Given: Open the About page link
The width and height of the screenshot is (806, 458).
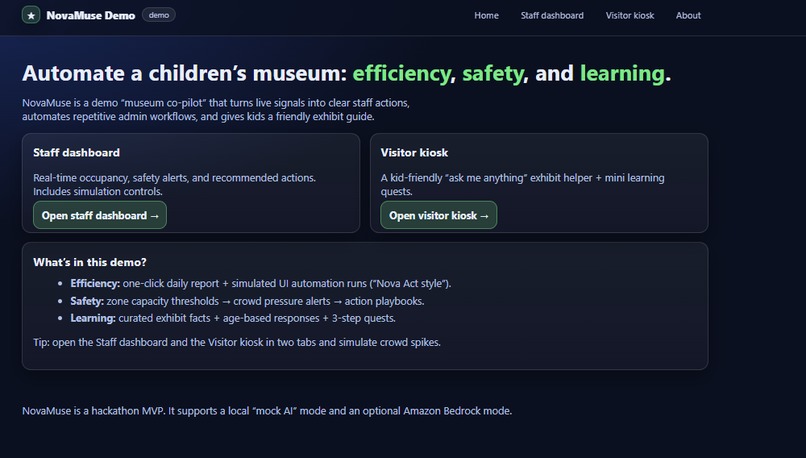Looking at the screenshot, I should pyautogui.click(x=688, y=15).
